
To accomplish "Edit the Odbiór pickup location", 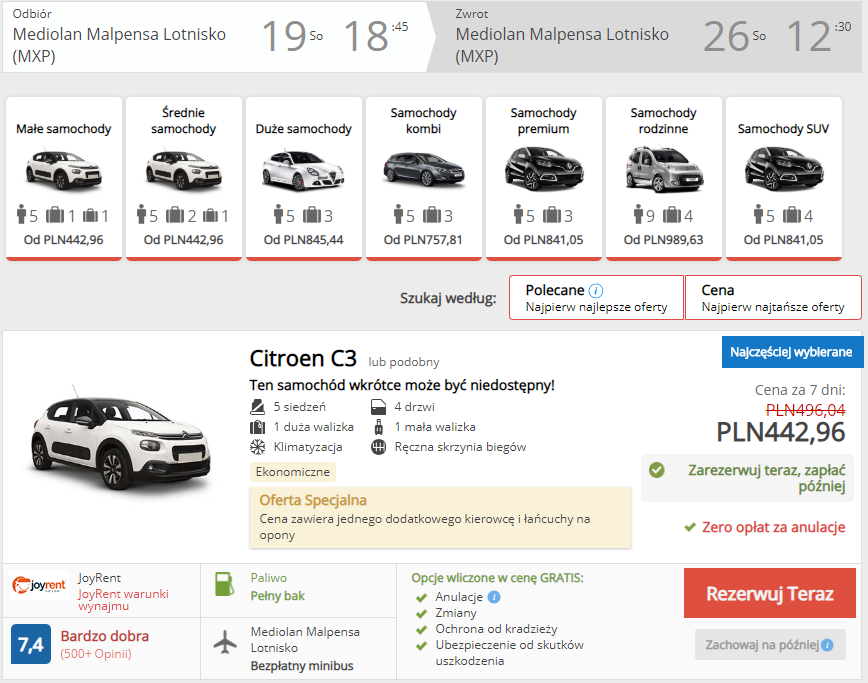I will tap(119, 45).
